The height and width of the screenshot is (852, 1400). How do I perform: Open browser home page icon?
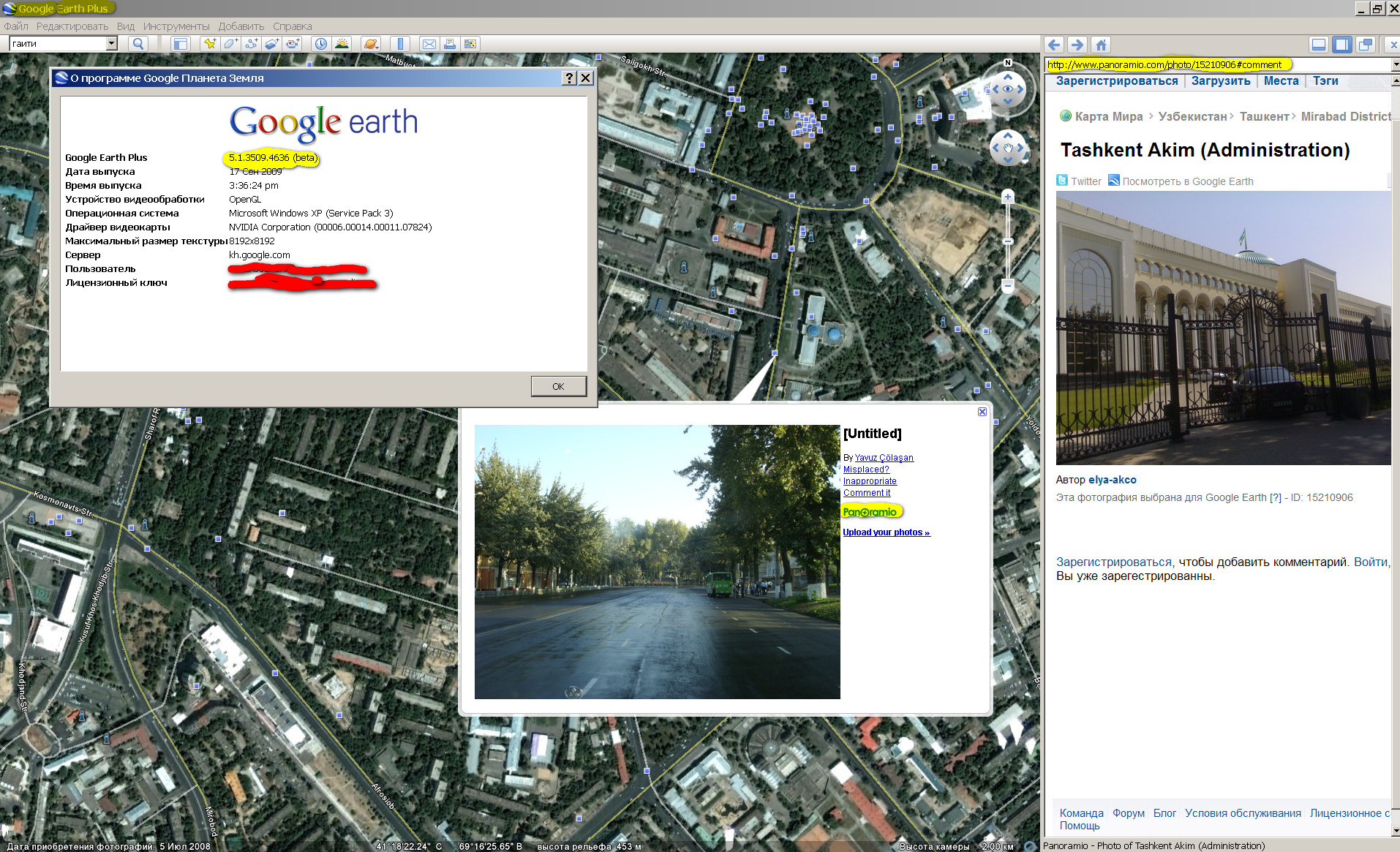tap(1102, 45)
